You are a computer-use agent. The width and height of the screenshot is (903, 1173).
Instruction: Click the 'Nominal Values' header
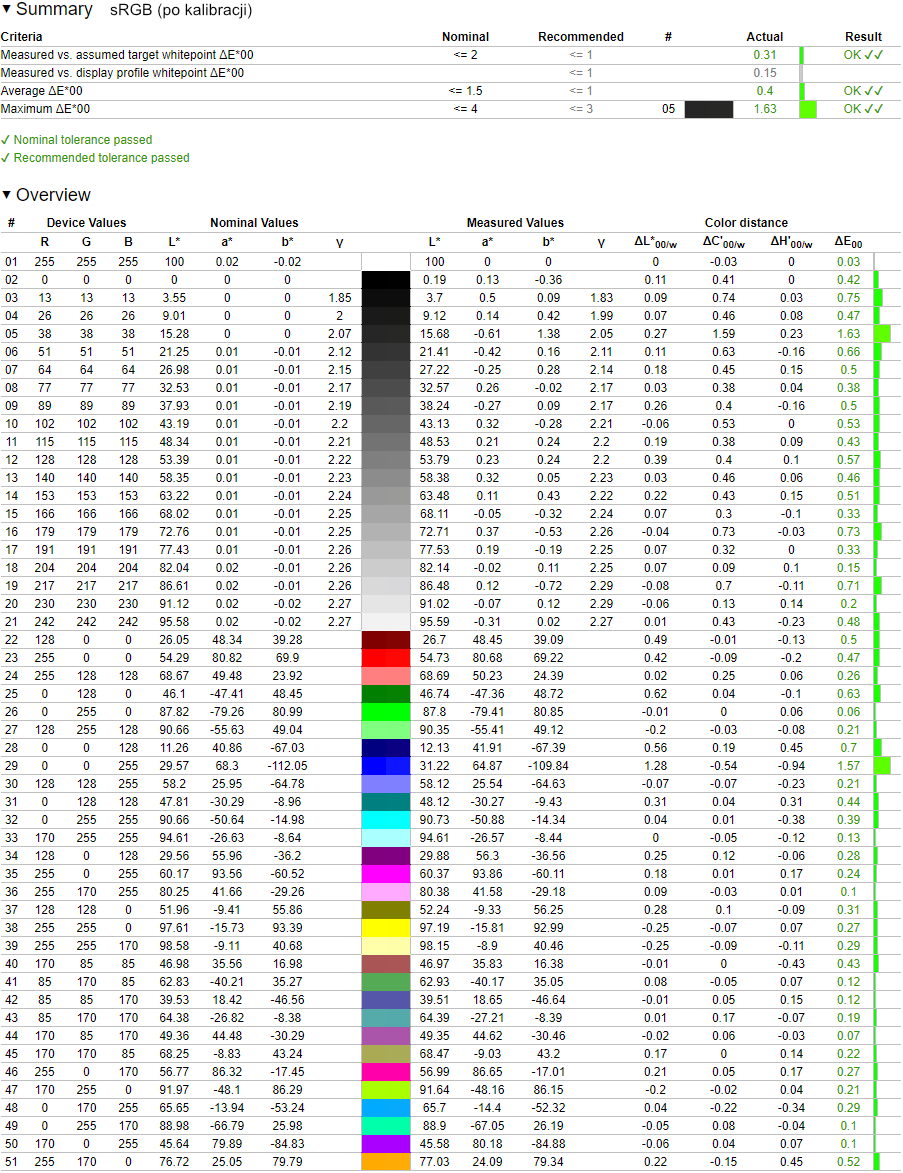point(254,223)
